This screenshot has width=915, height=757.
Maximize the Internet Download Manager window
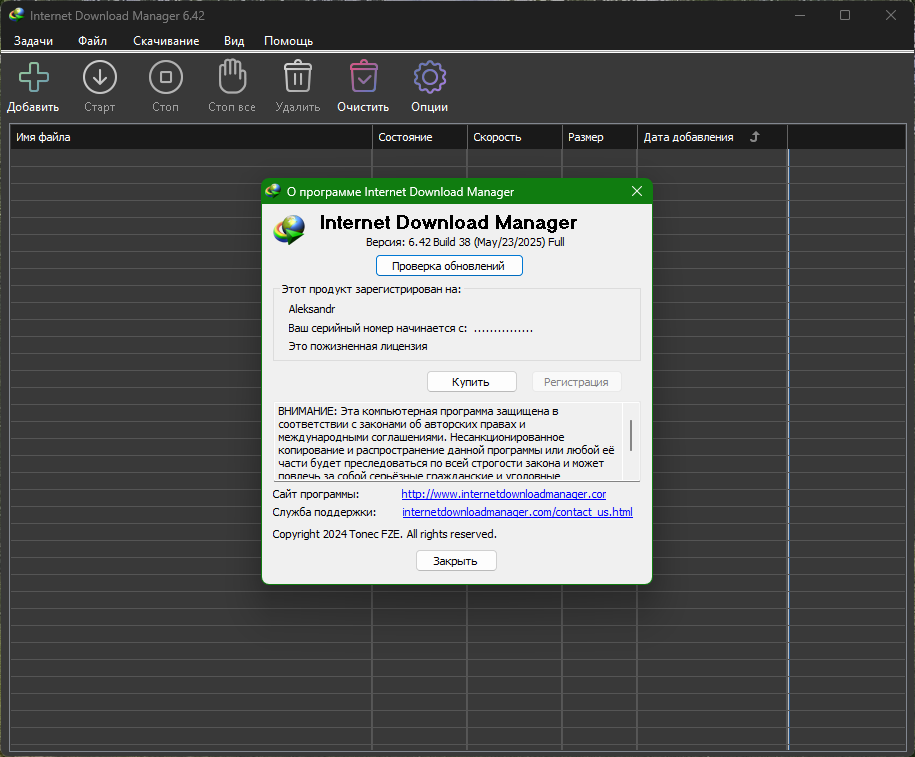coord(845,15)
